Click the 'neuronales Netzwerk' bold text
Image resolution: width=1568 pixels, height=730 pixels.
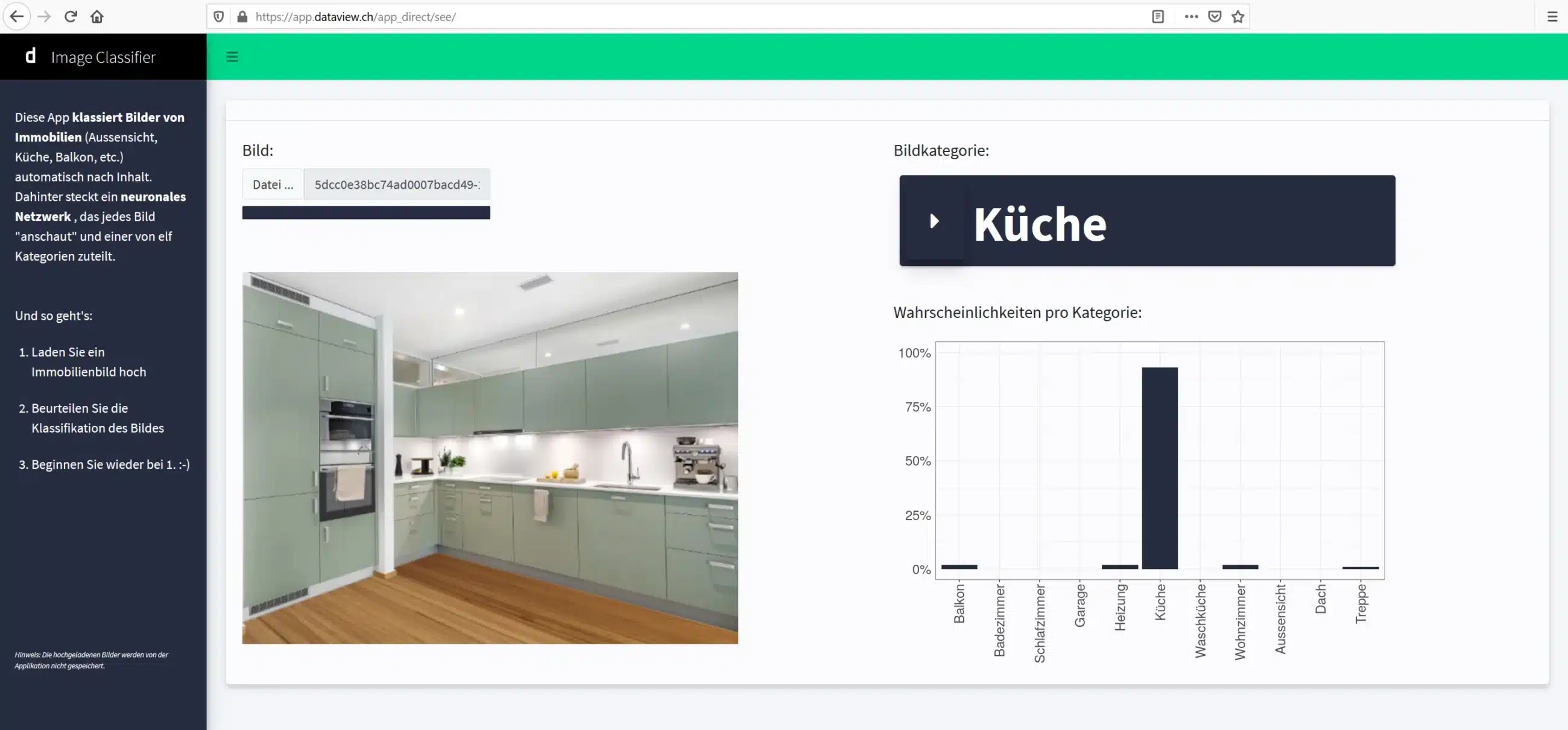[x=101, y=206]
